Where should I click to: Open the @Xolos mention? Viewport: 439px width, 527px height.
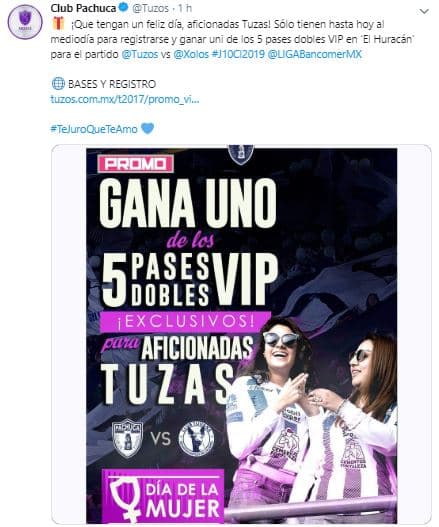(x=191, y=54)
